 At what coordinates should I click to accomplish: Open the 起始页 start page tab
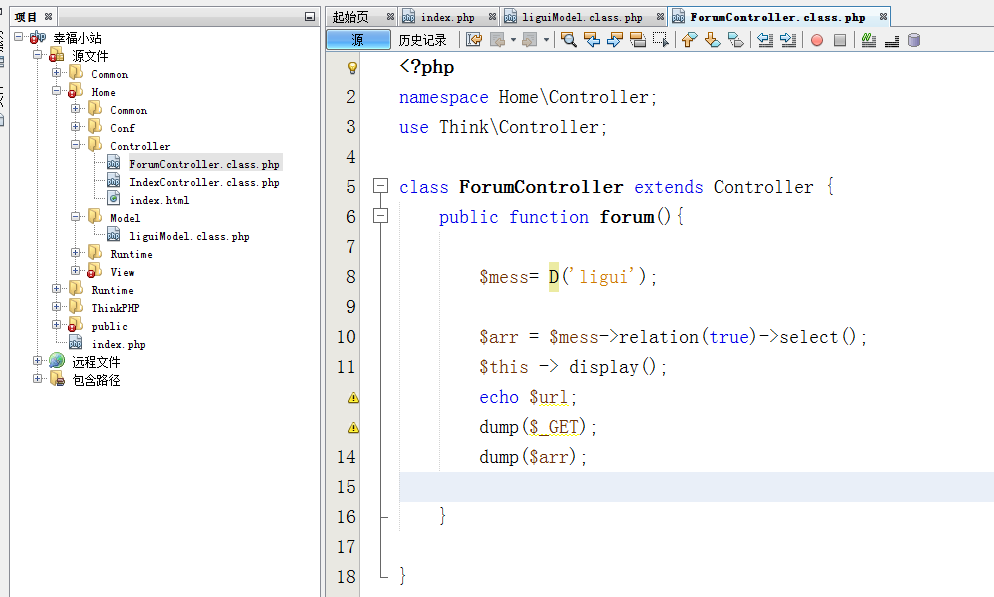[351, 17]
